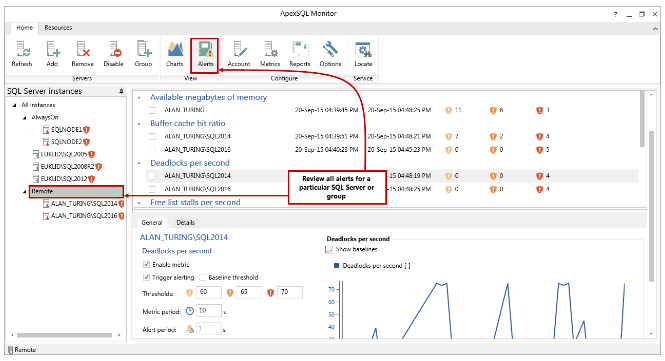This screenshot has height=361, width=665.
Task: Check the Deadlocks SQL2014 row checkbox
Action: point(152,176)
